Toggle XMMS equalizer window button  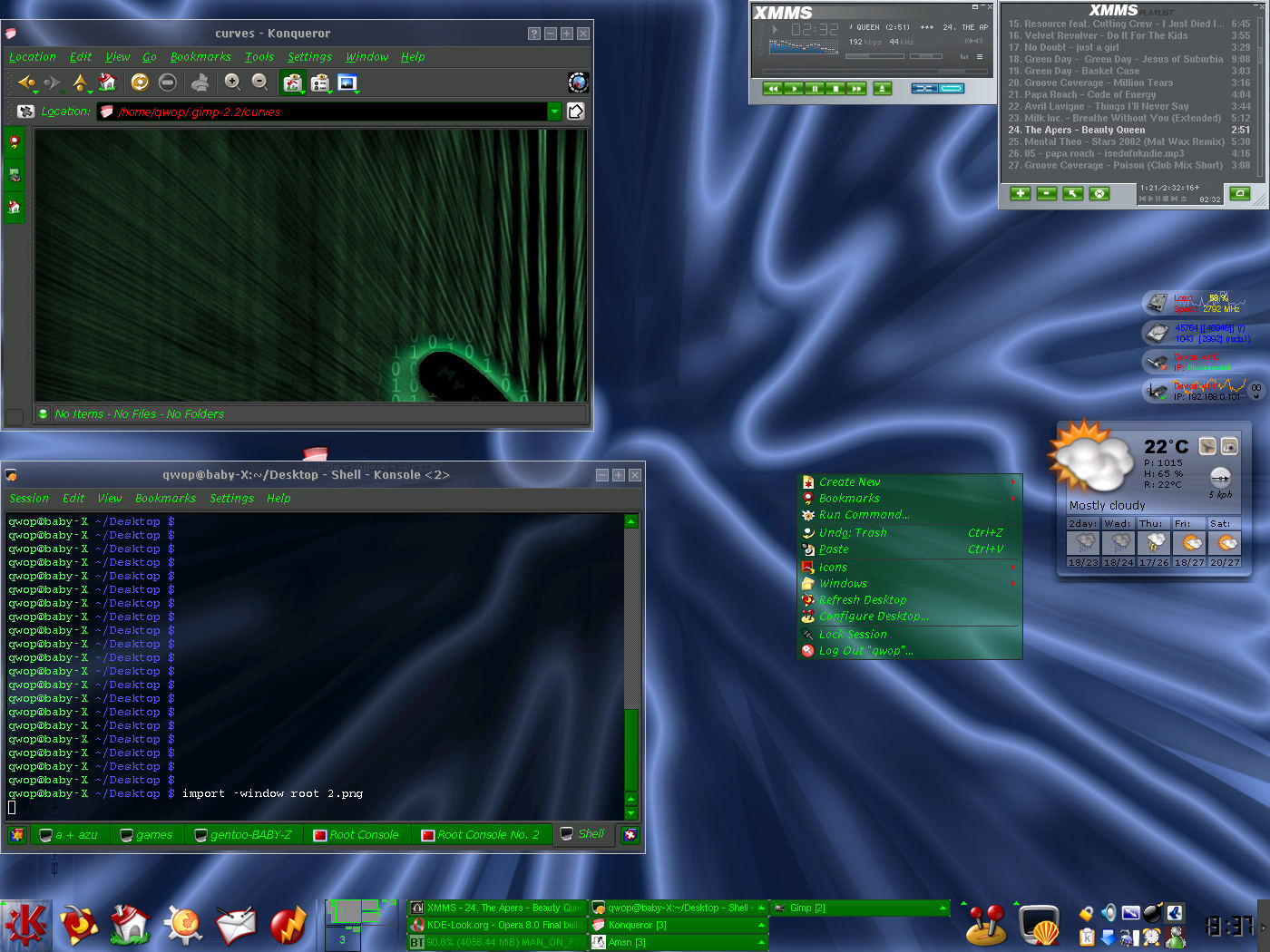[x=965, y=56]
